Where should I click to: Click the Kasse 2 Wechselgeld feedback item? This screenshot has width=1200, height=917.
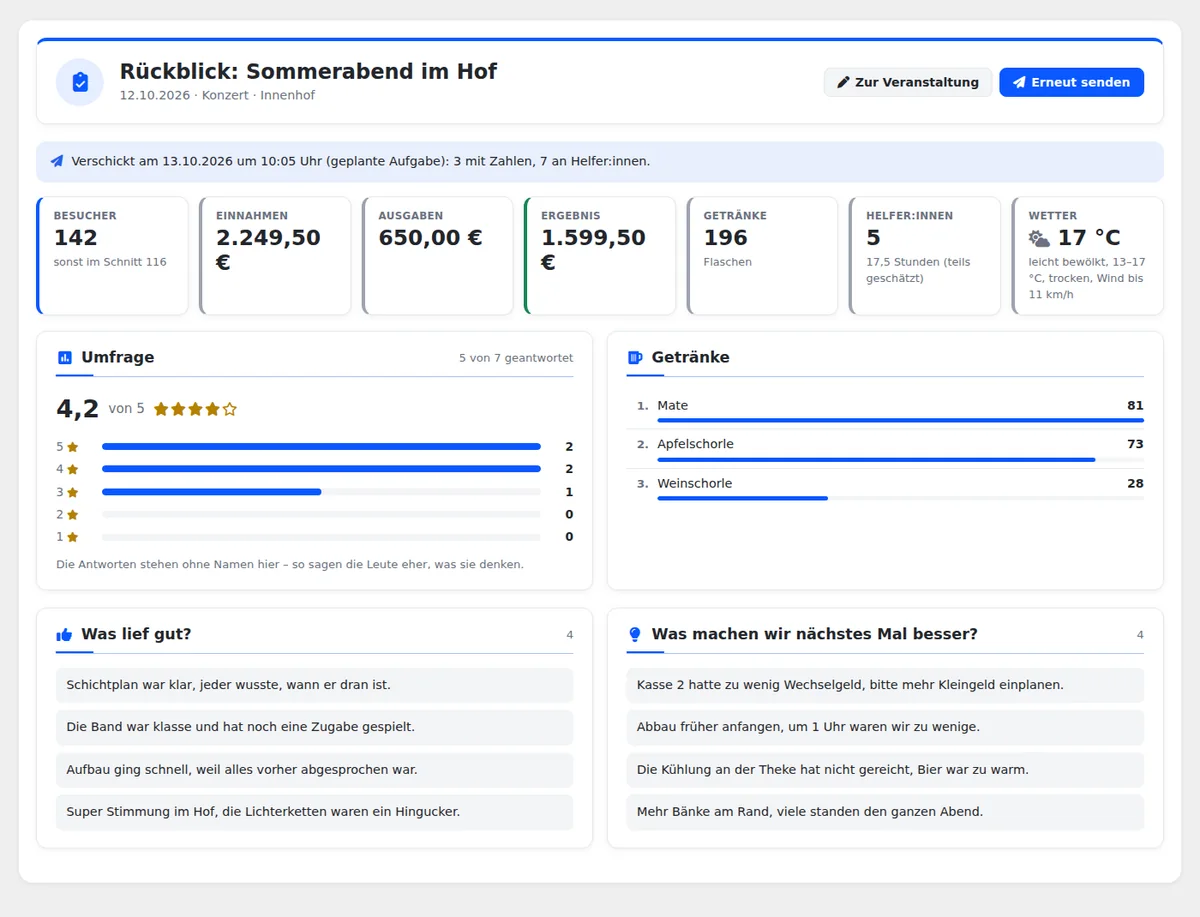[x=885, y=685]
